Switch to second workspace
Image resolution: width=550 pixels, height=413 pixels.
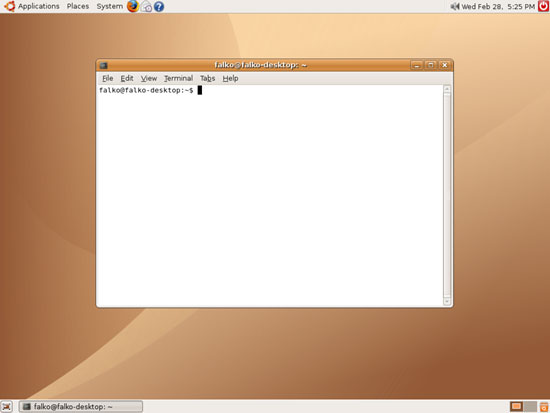pyautogui.click(x=530, y=407)
